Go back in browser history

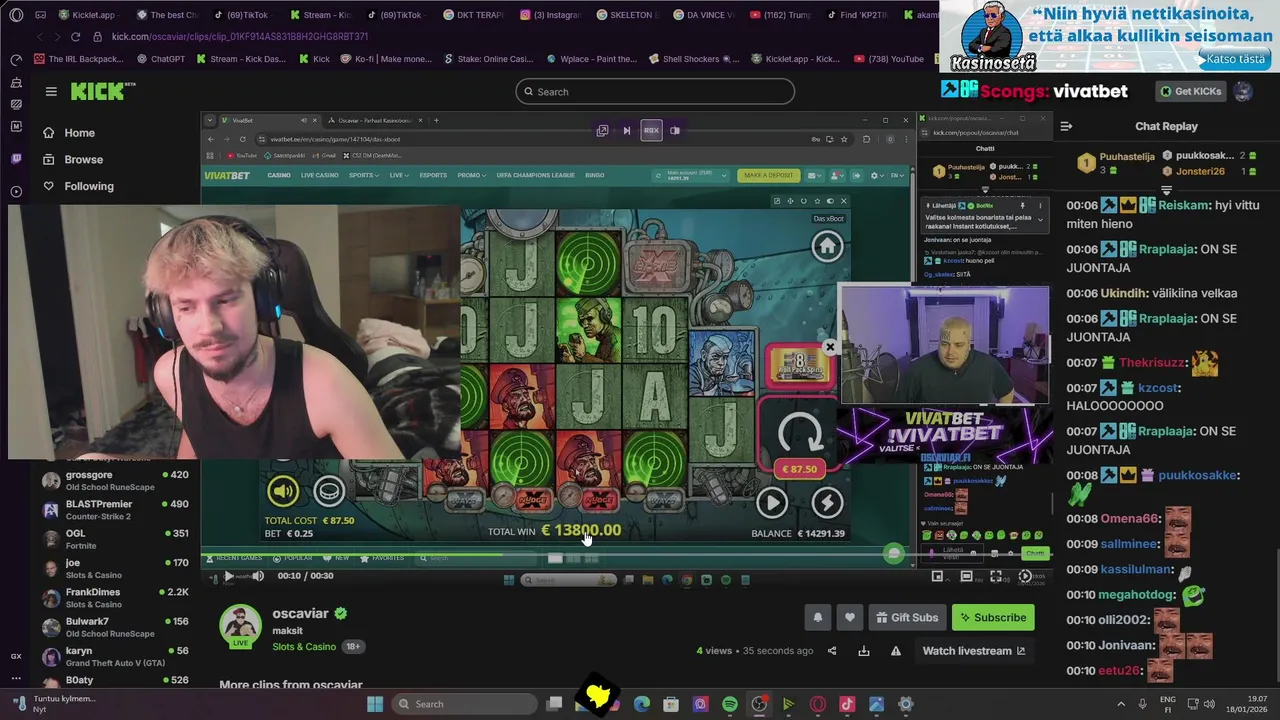click(40, 37)
